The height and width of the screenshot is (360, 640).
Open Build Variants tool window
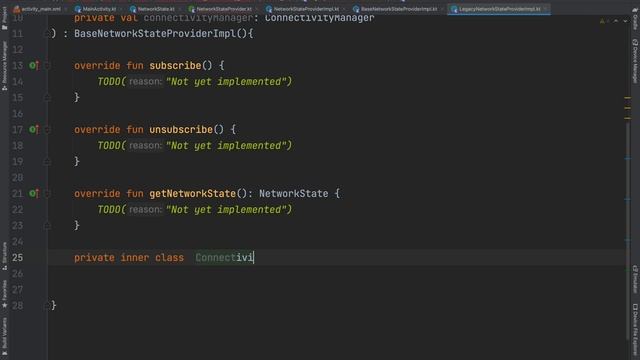click(x=4, y=337)
